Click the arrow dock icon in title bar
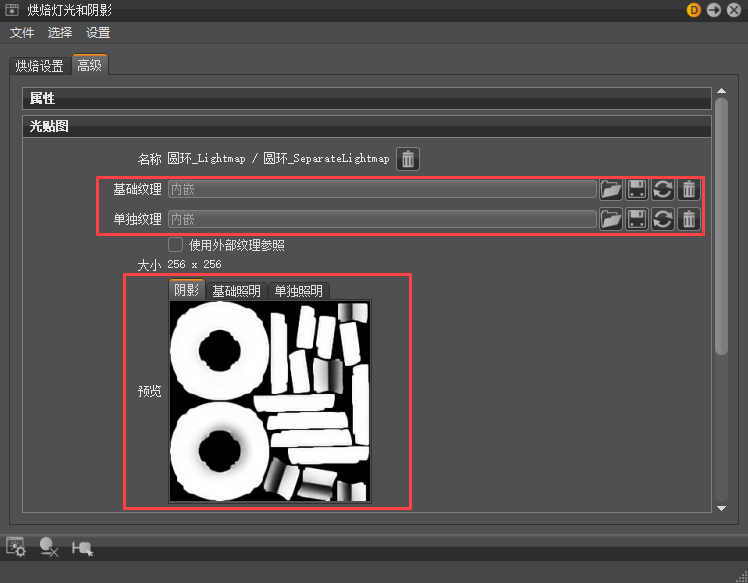The image size is (748, 583). 714,10
